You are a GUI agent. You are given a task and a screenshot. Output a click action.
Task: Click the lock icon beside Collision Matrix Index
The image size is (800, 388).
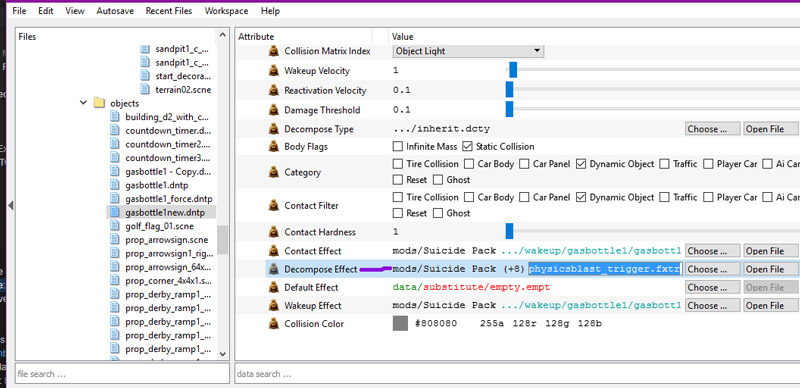274,51
